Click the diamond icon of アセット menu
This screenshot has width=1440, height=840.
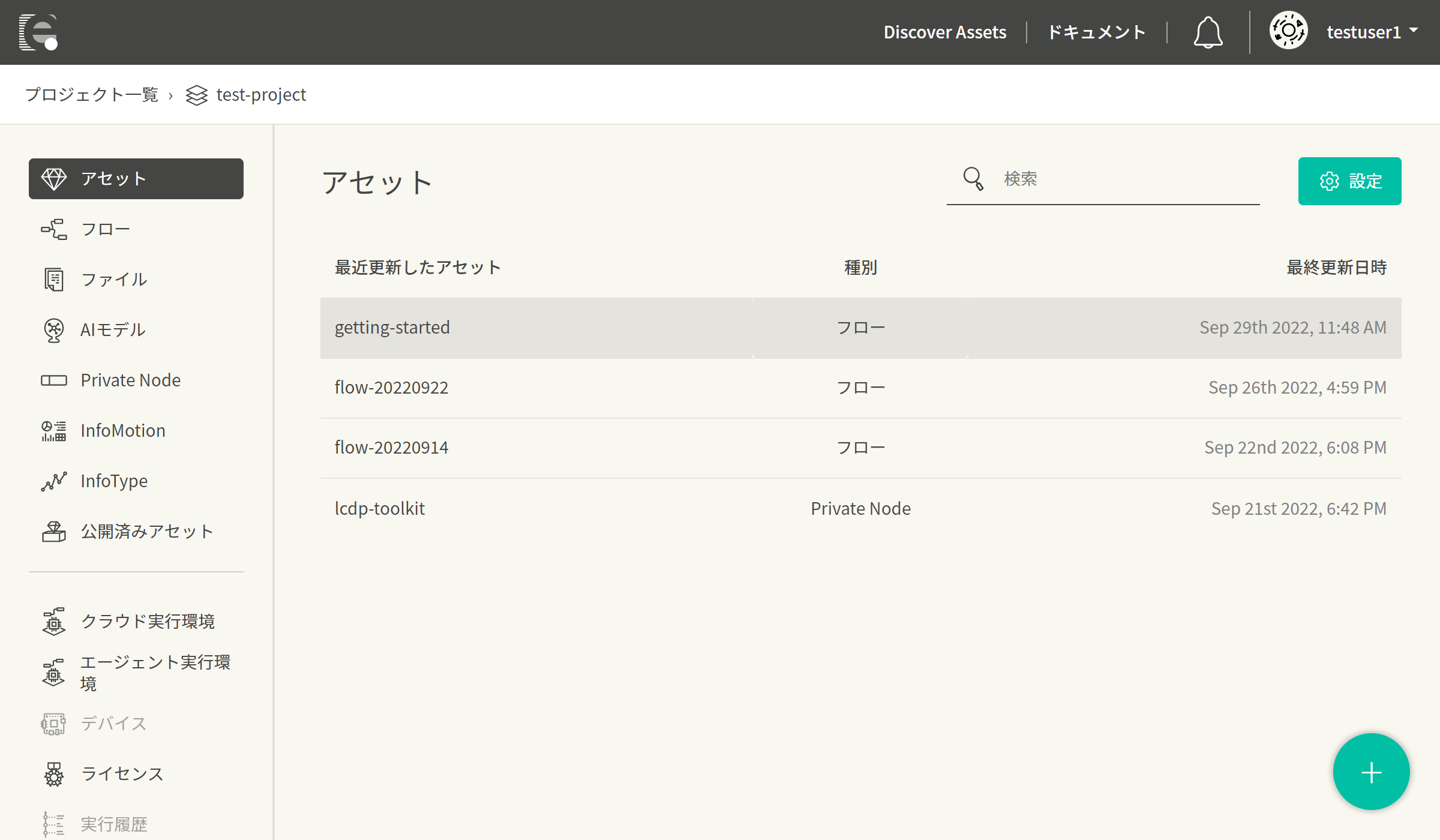pos(54,179)
